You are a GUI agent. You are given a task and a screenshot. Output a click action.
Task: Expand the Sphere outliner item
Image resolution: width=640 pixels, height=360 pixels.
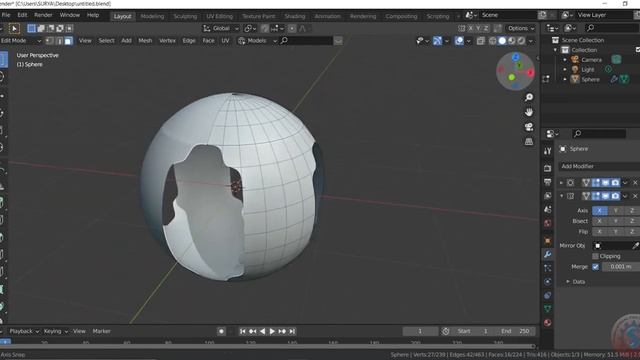point(565,80)
